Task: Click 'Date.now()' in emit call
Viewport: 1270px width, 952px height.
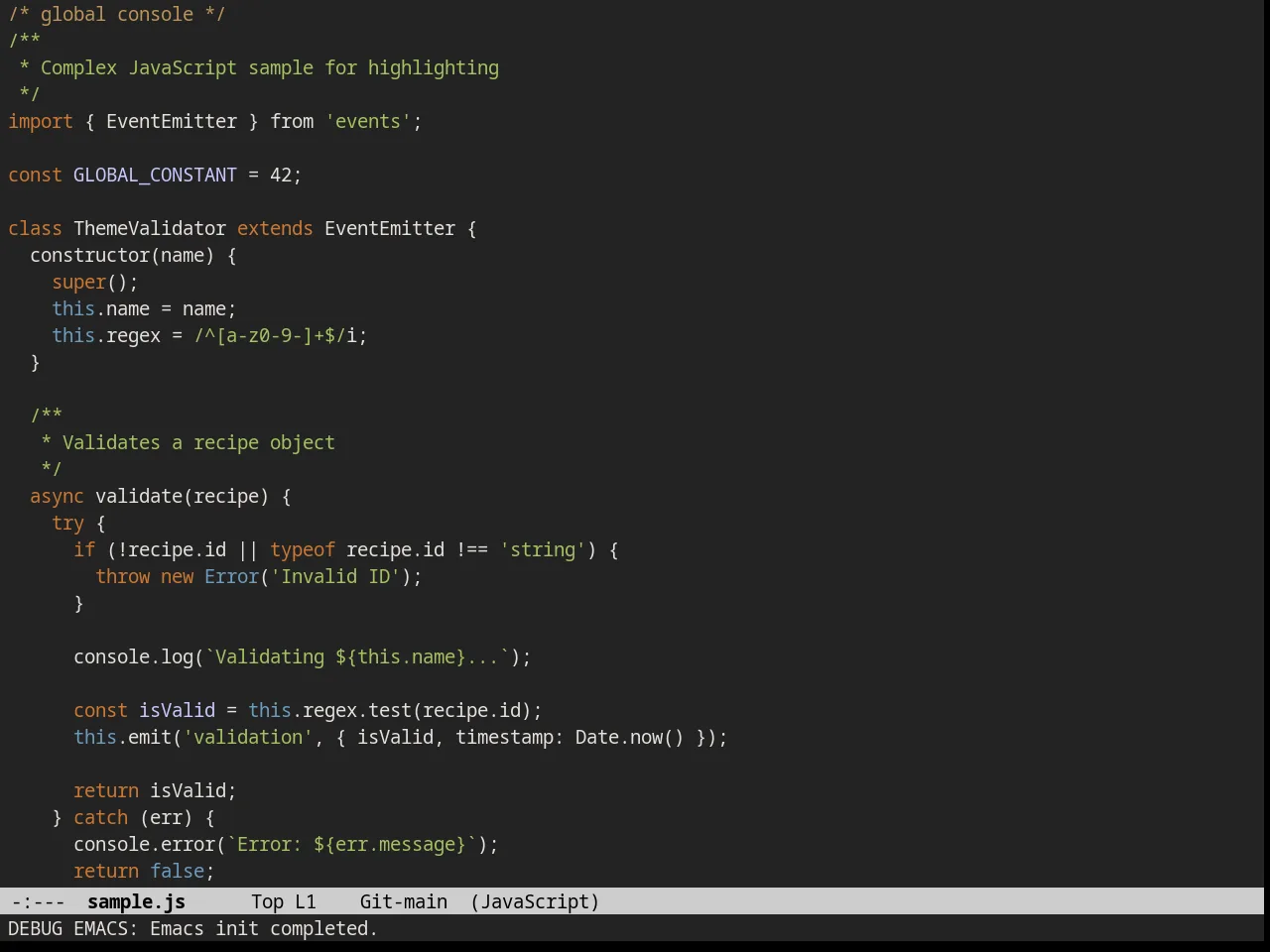Action: click(x=630, y=737)
